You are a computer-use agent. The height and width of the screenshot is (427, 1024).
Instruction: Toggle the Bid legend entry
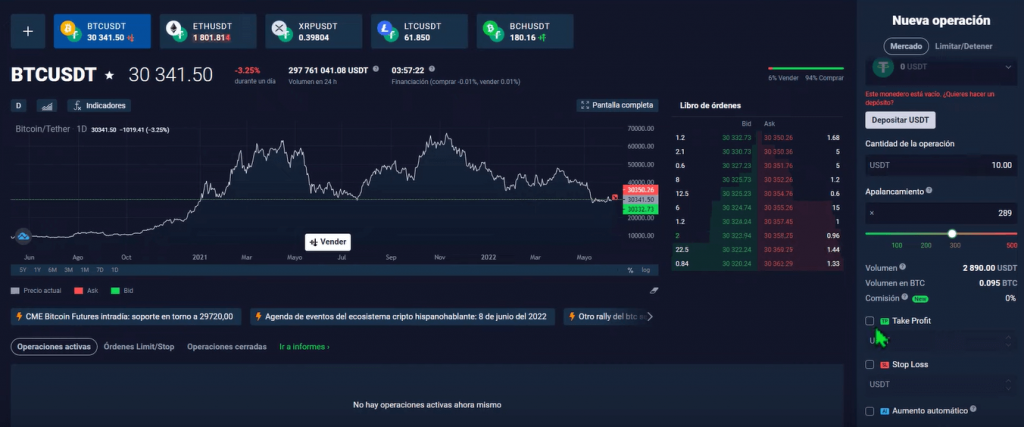click(x=122, y=291)
